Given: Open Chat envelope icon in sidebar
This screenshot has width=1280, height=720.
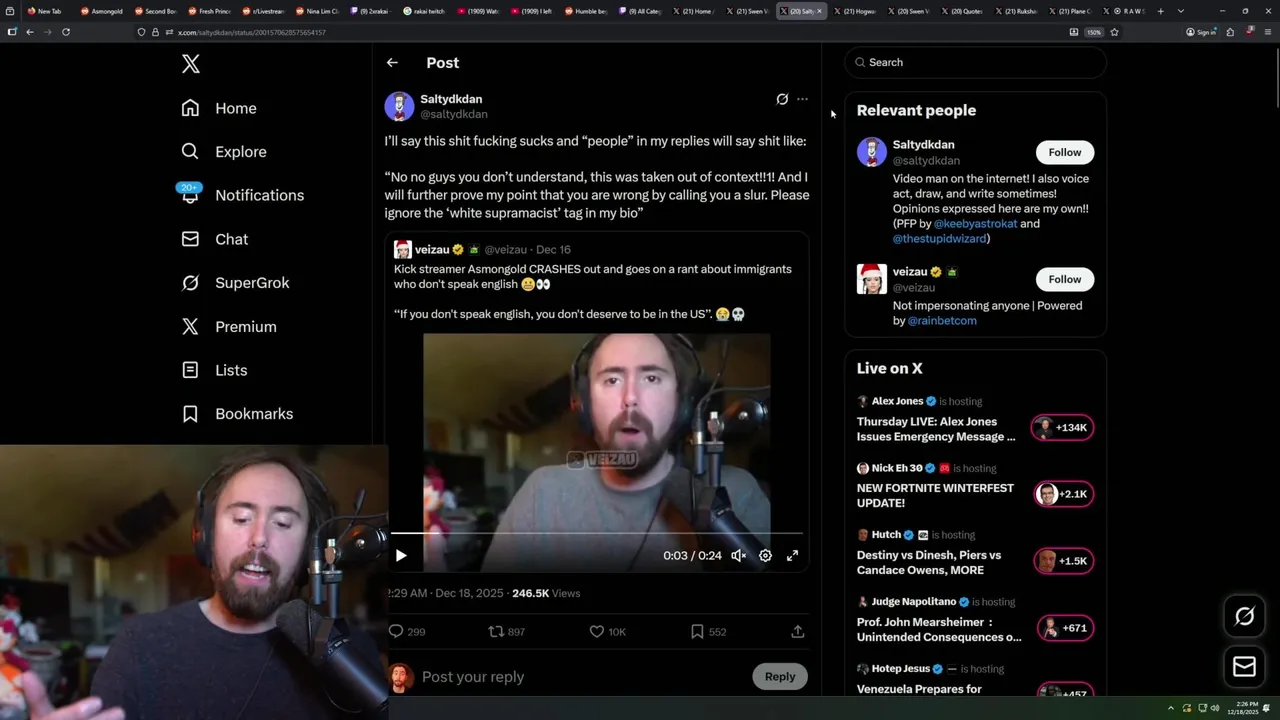Looking at the screenshot, I should click(190, 239).
